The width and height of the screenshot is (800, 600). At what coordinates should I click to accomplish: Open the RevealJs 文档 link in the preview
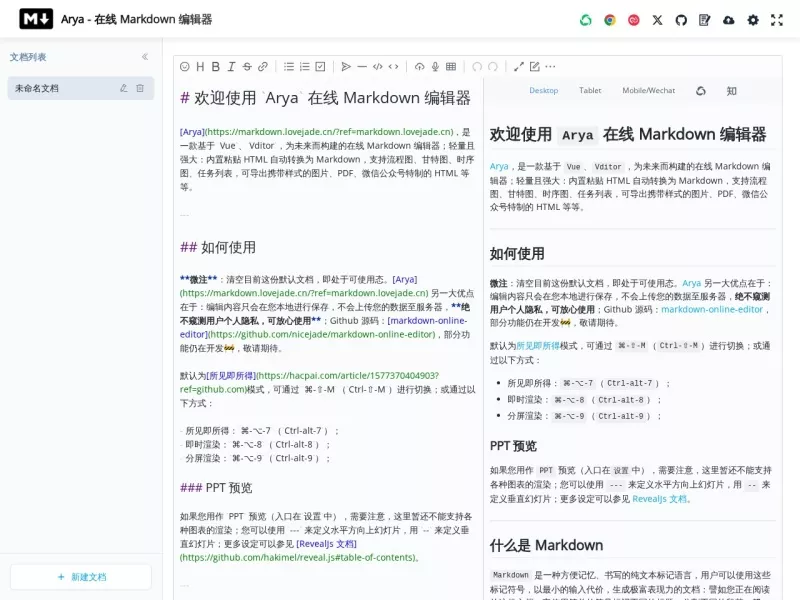point(660,499)
